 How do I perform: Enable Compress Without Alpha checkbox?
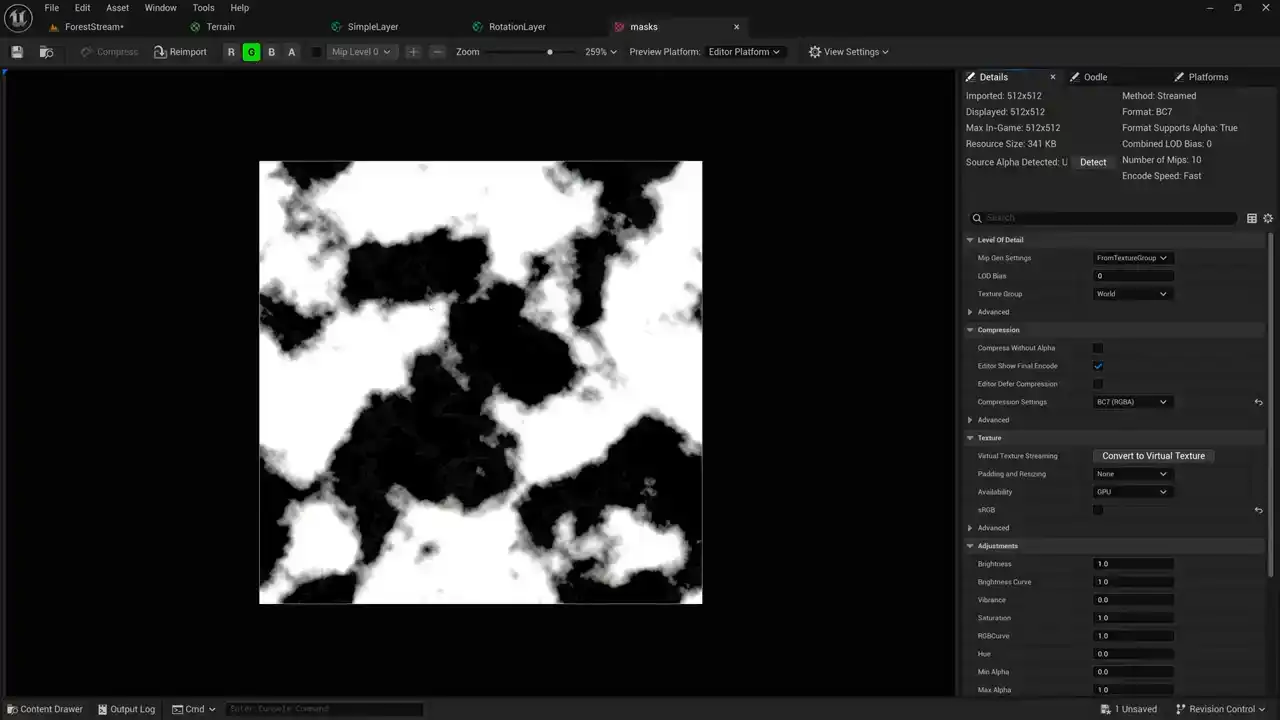(1098, 348)
